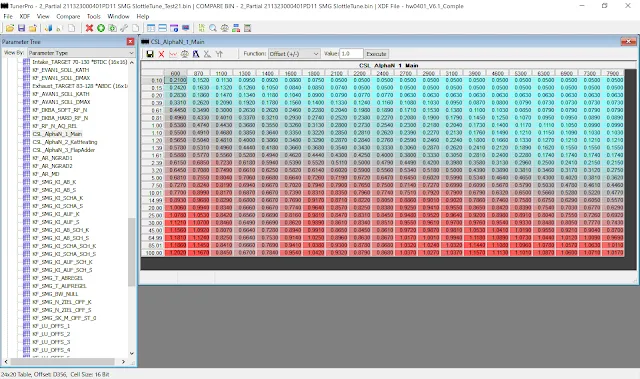Viewport: 640px width, 379px height.
Task: Click the red X icon in main toolbar
Action: pyautogui.click(x=89, y=28)
